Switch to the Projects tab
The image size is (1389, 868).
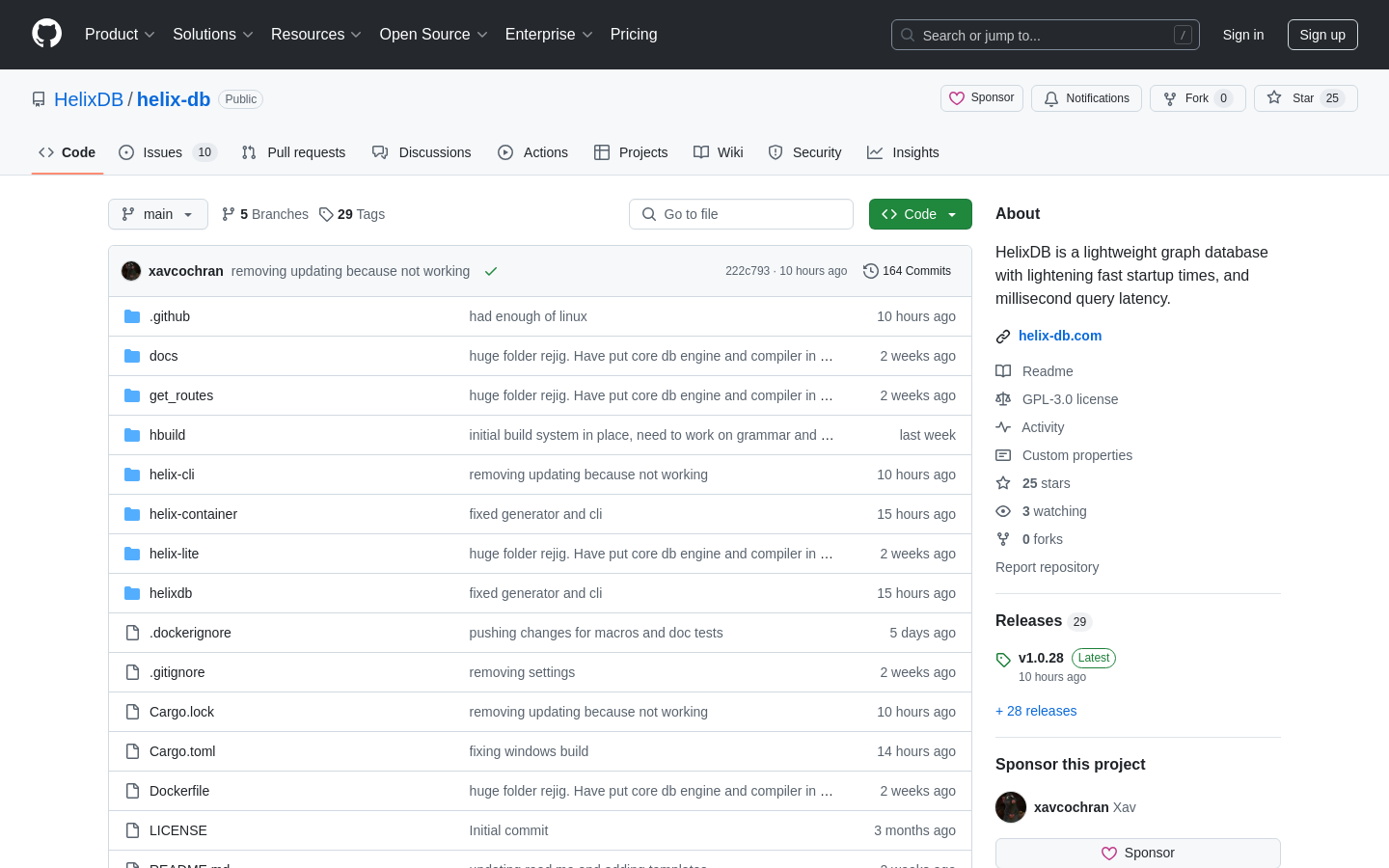(x=631, y=152)
